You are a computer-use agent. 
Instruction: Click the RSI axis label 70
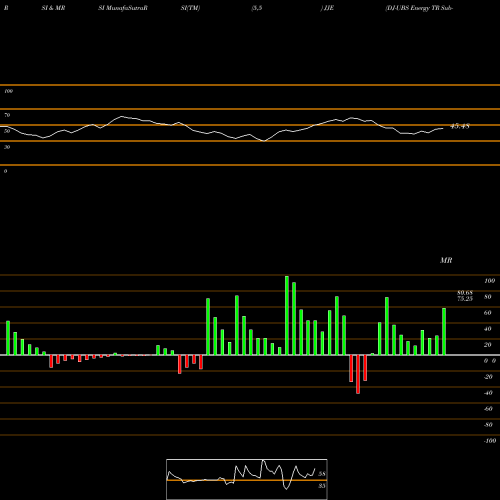click(7, 115)
